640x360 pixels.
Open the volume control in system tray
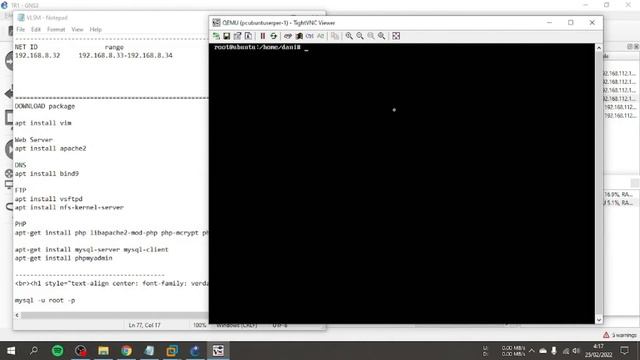tap(576, 351)
